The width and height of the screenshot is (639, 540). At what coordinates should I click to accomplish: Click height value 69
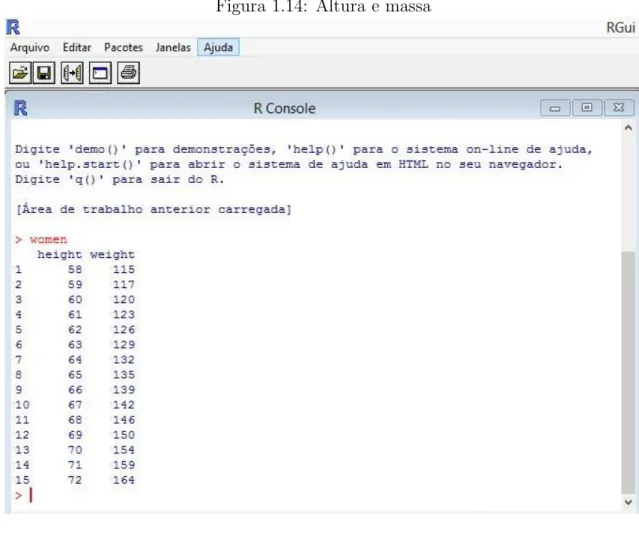(x=75, y=435)
